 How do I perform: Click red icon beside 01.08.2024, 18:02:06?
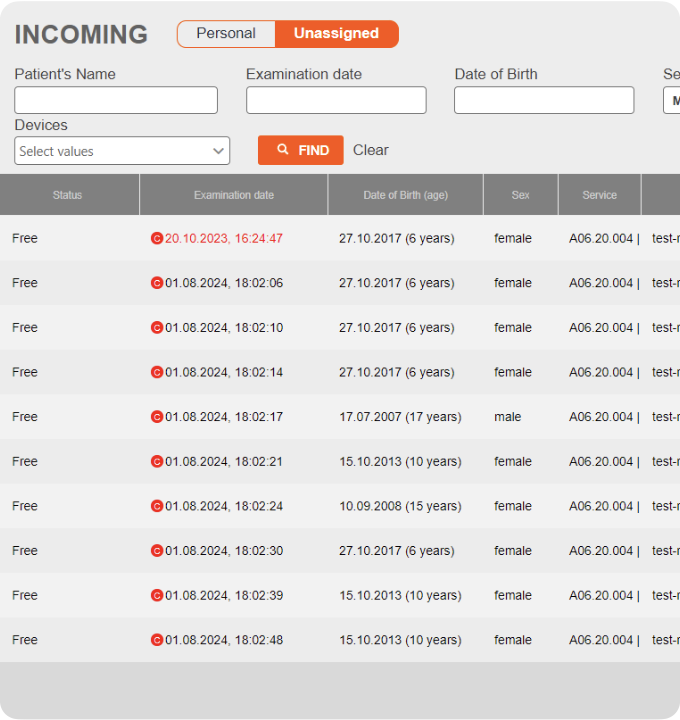(156, 283)
